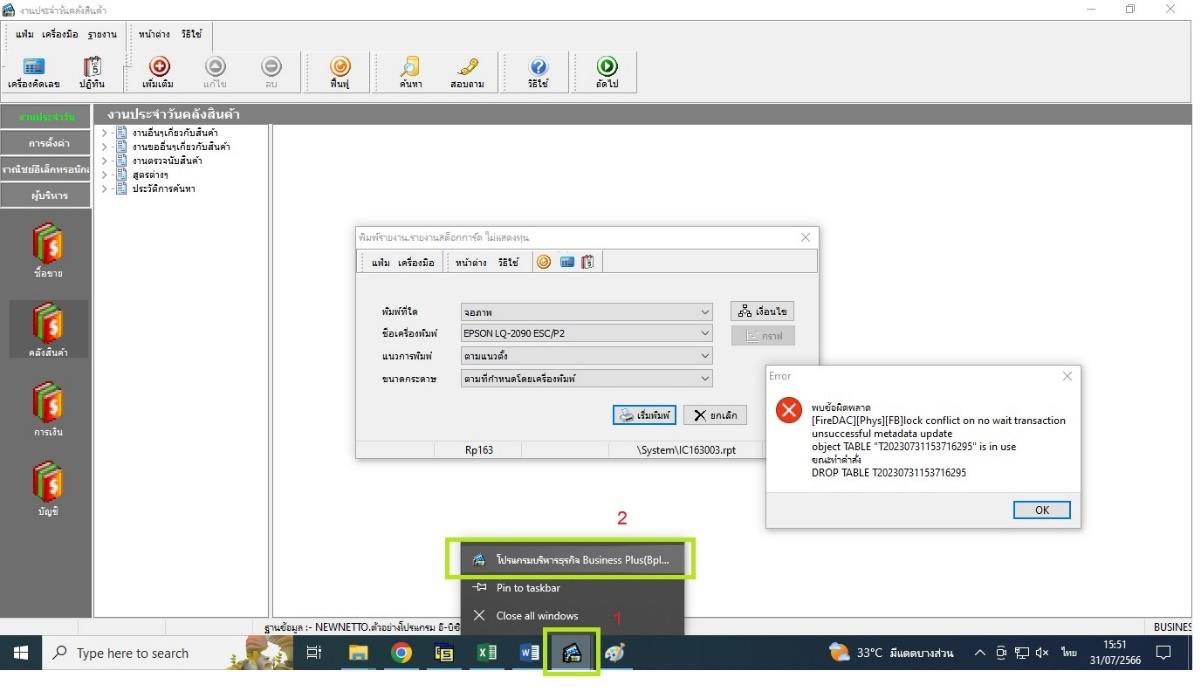Click the ค้นหา search icon
The image size is (1201, 698).
click(410, 67)
